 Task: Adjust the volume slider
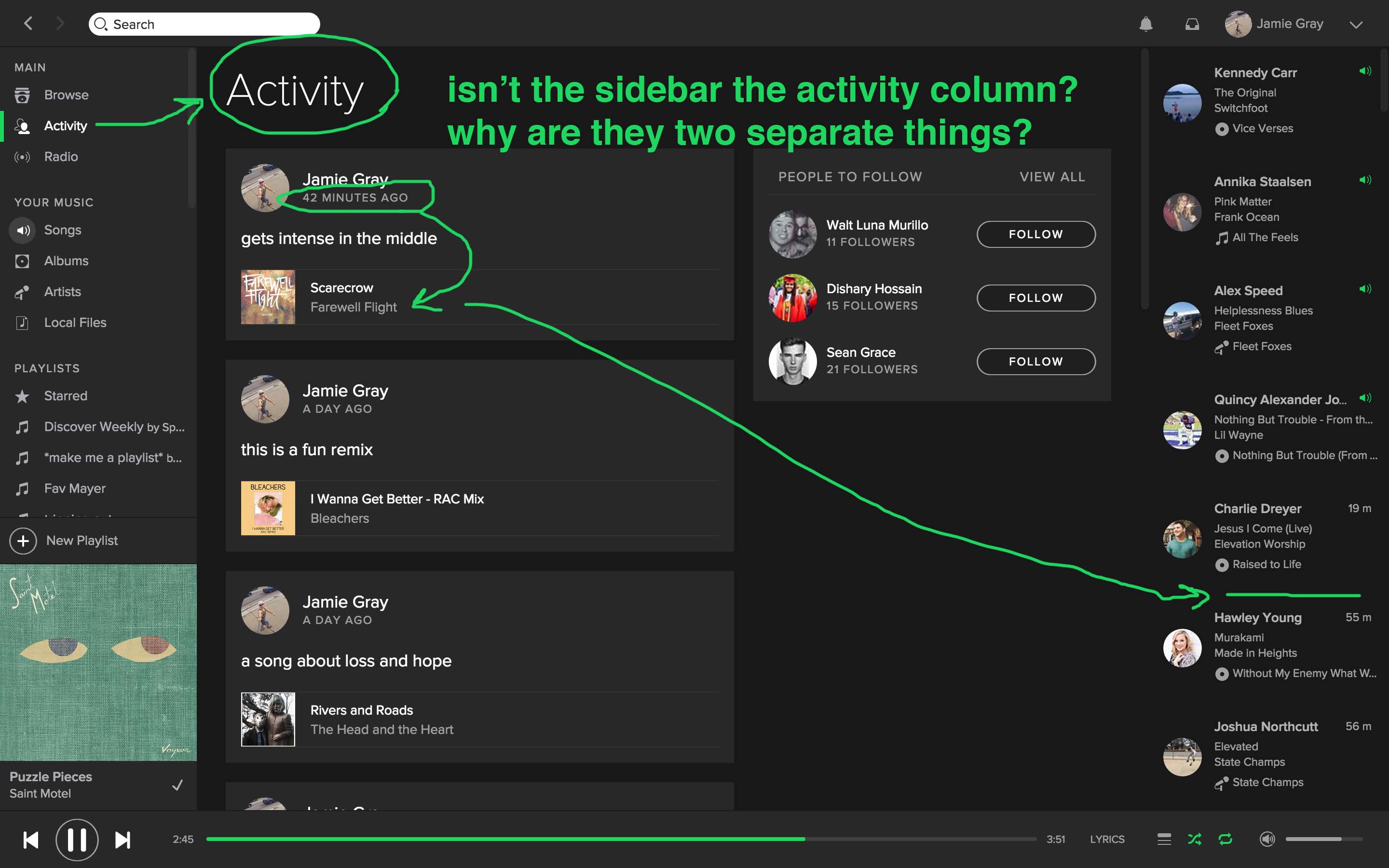click(x=1323, y=839)
